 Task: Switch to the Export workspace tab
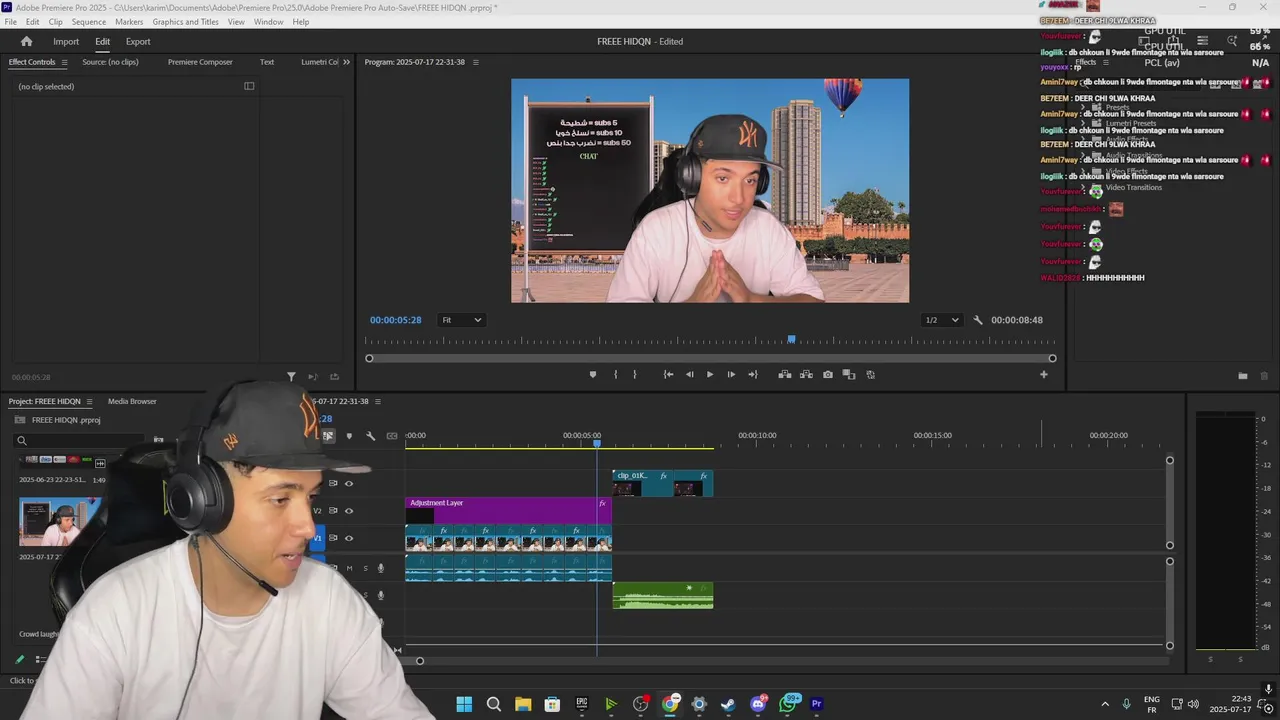138,42
